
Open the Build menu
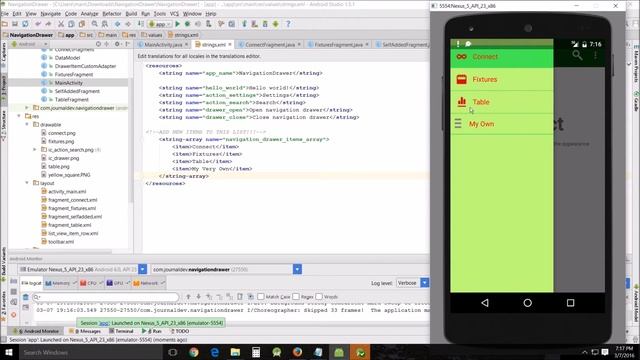pos(131,14)
